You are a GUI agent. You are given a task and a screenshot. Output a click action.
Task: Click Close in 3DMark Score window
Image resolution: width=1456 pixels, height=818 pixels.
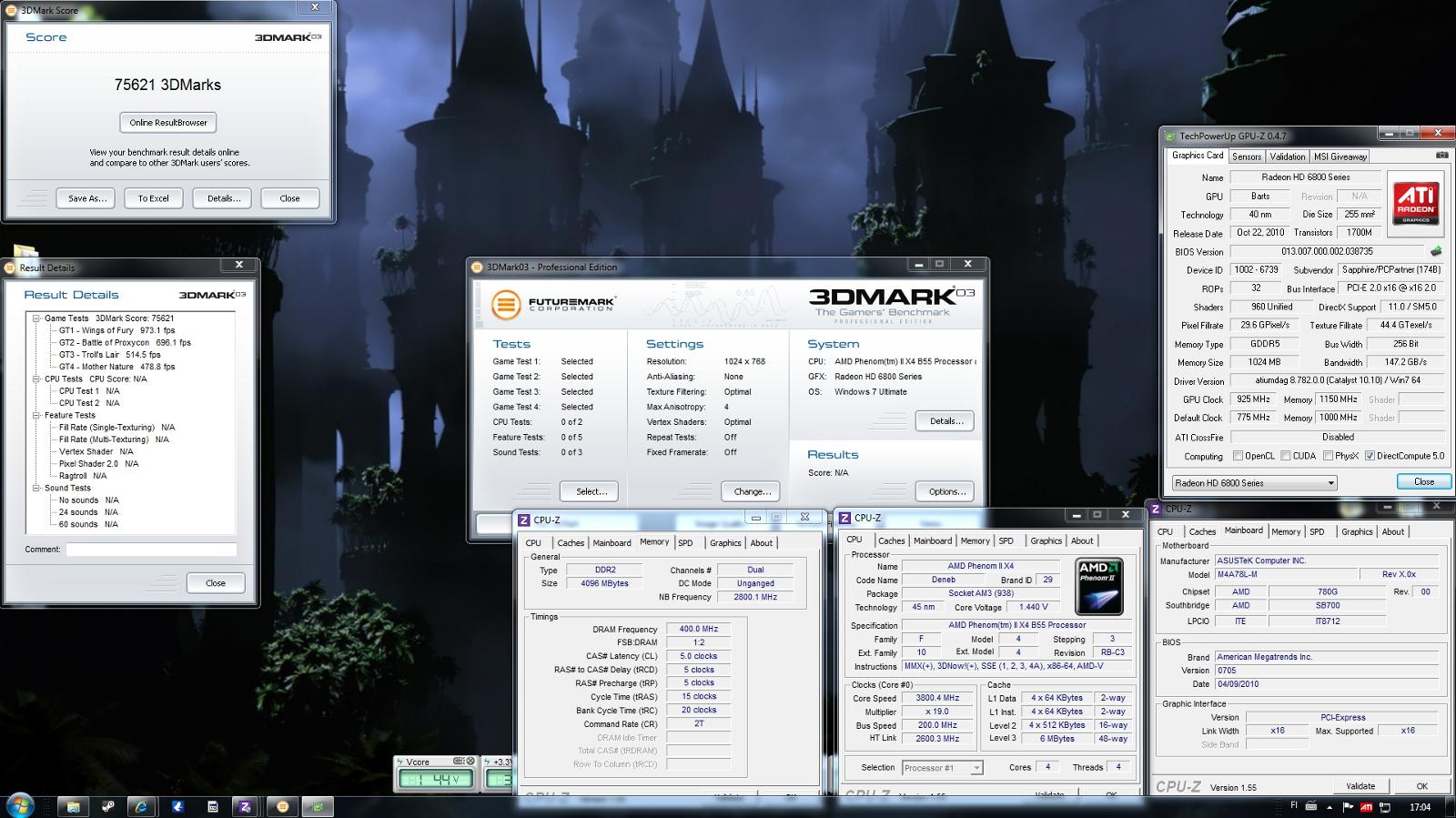coord(289,198)
